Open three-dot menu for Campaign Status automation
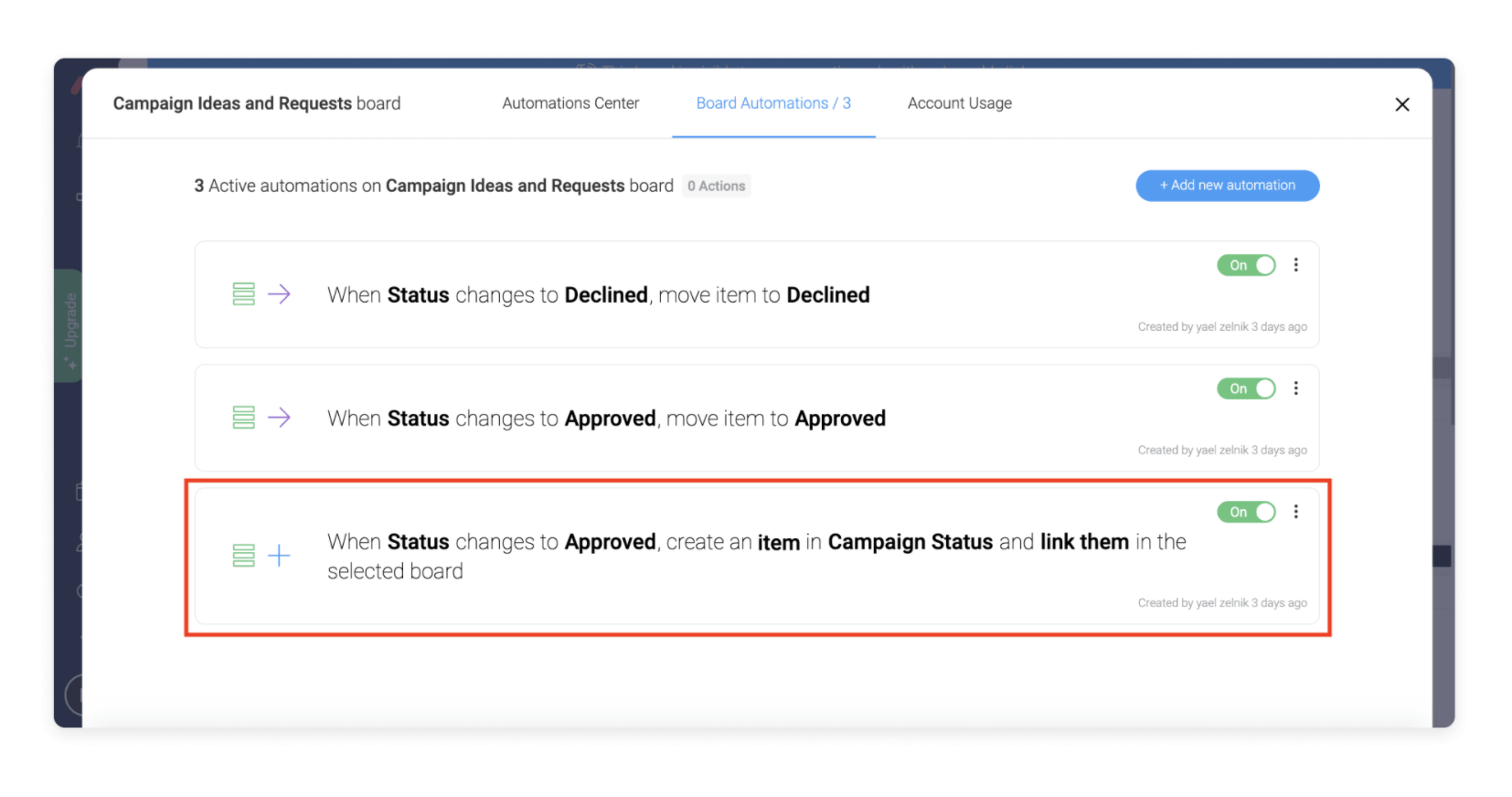This screenshot has height=797, width=1512. (1295, 512)
